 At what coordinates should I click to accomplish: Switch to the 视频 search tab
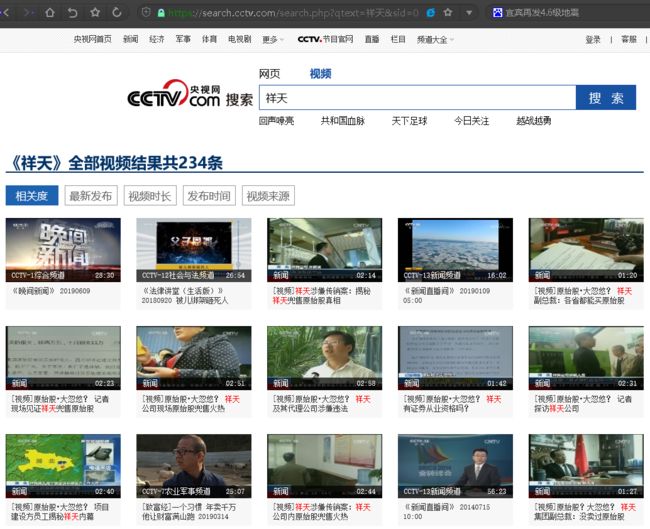pos(320,74)
